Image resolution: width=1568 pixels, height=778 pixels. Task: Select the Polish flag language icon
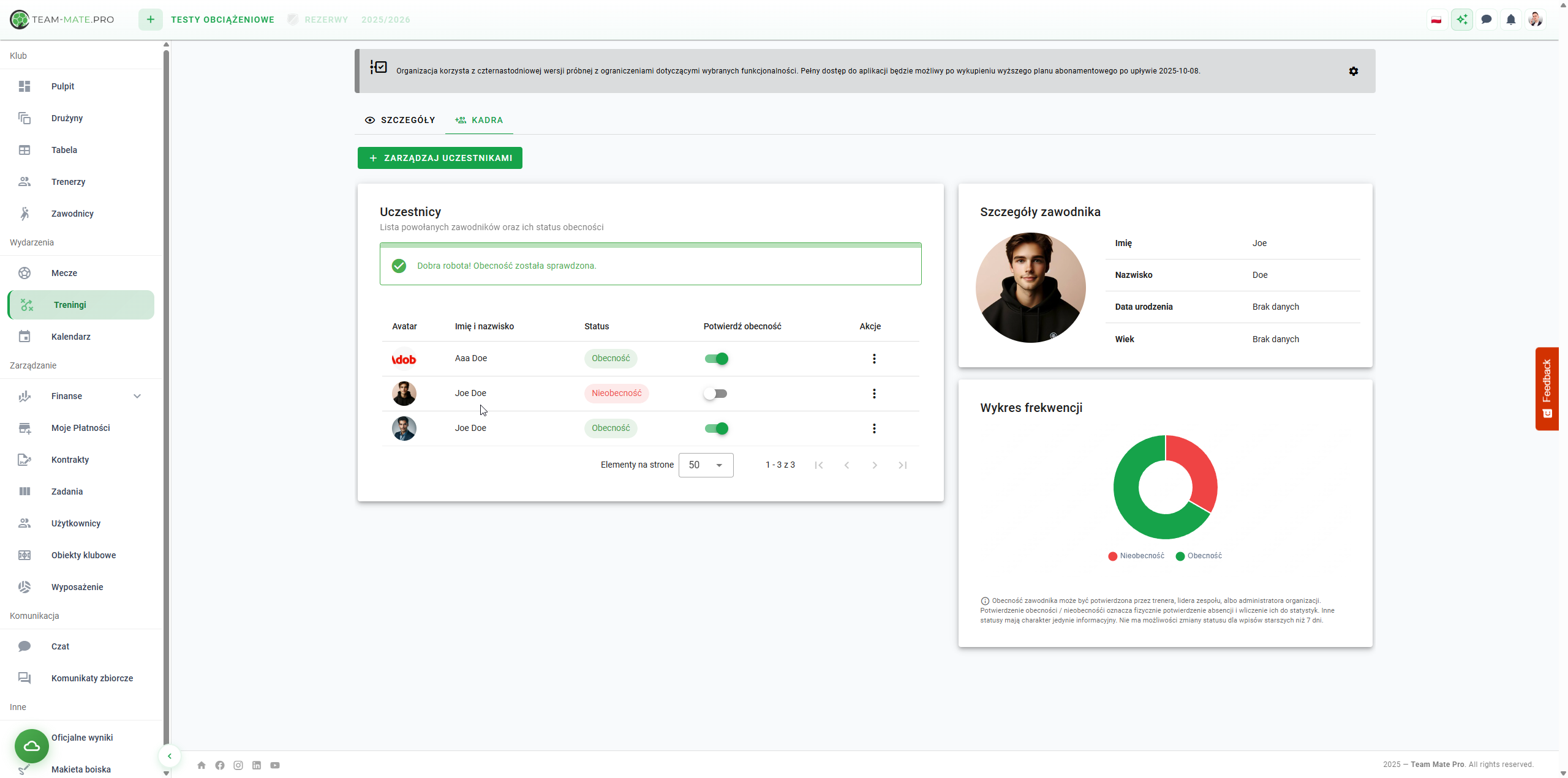(1436, 20)
